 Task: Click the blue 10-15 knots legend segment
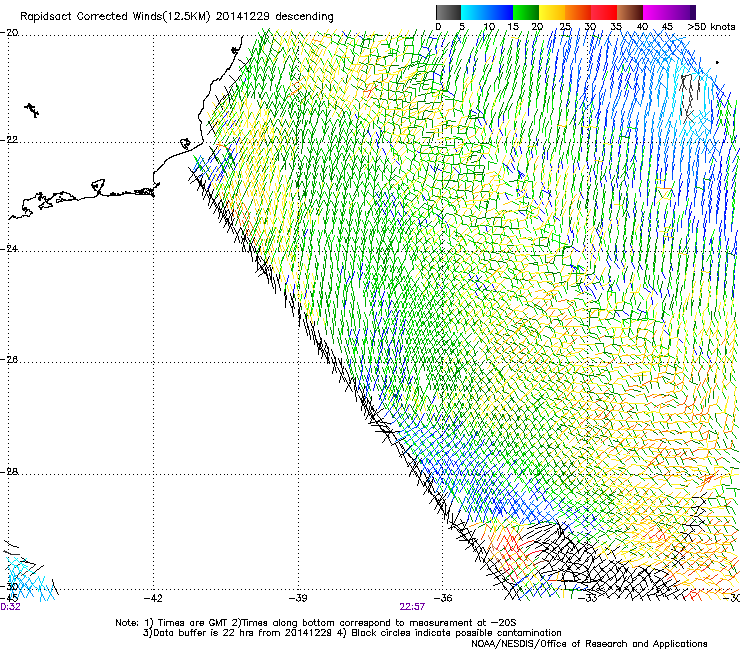[500, 12]
